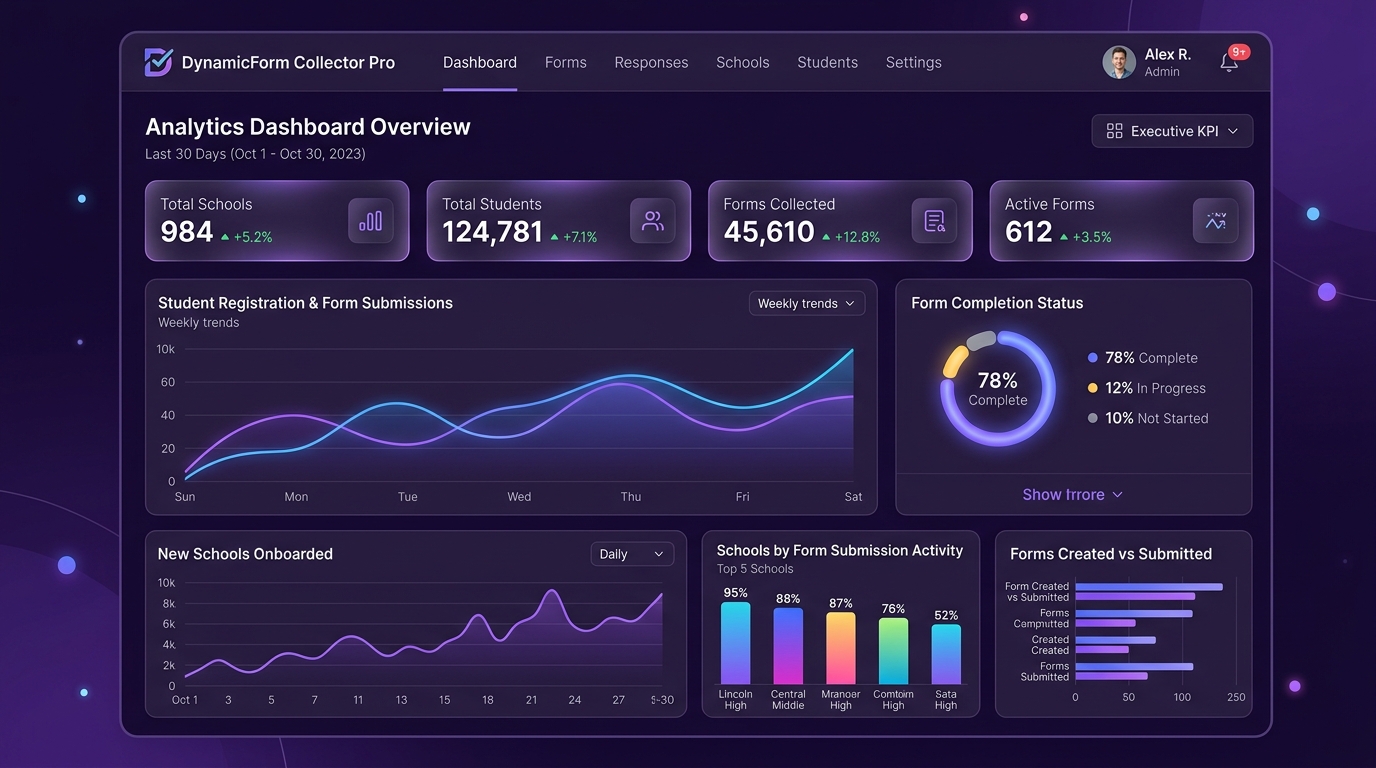Image resolution: width=1376 pixels, height=768 pixels.
Task: Open the Weekly trends dropdown
Action: [807, 303]
